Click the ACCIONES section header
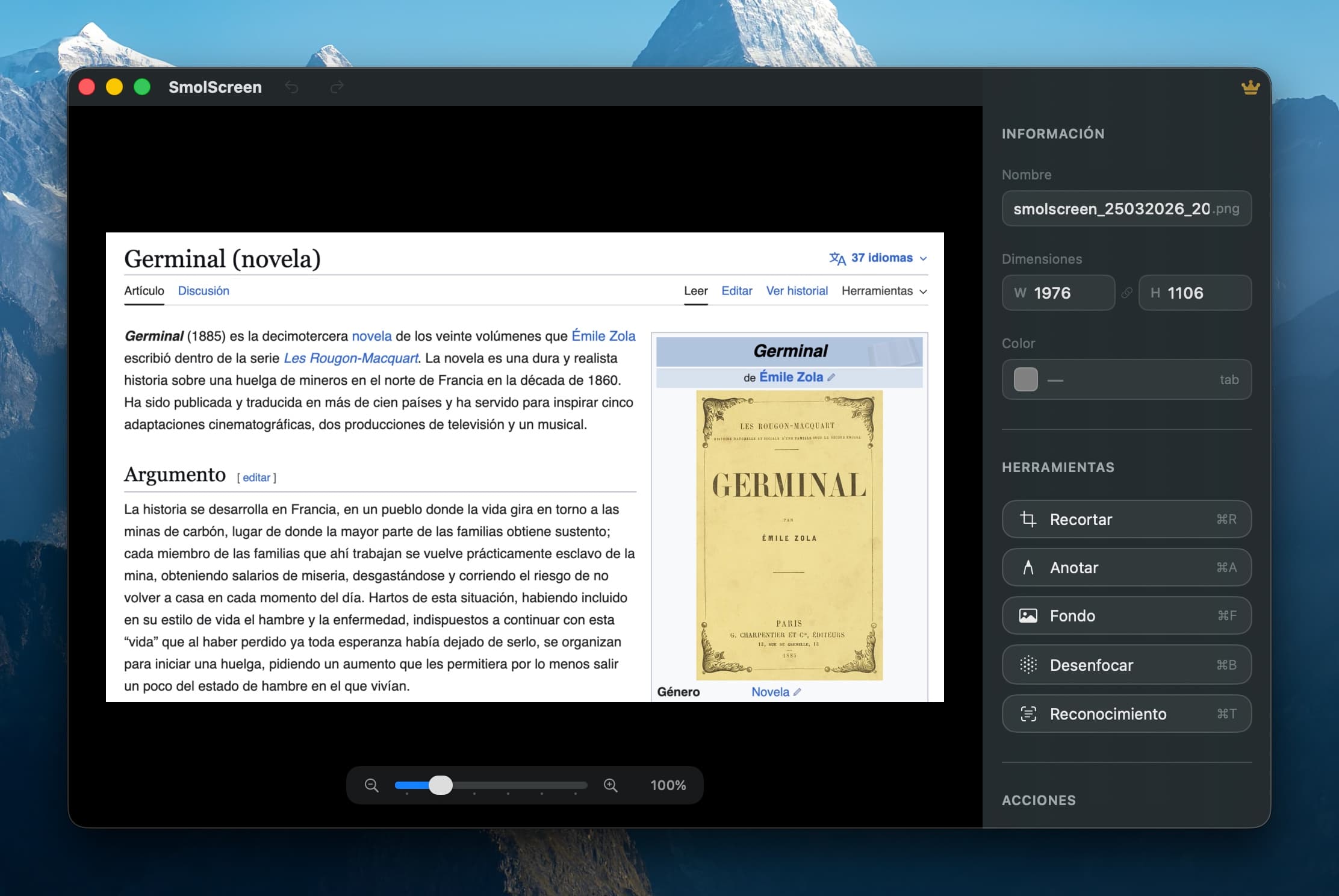This screenshot has height=896, width=1339. (1039, 800)
